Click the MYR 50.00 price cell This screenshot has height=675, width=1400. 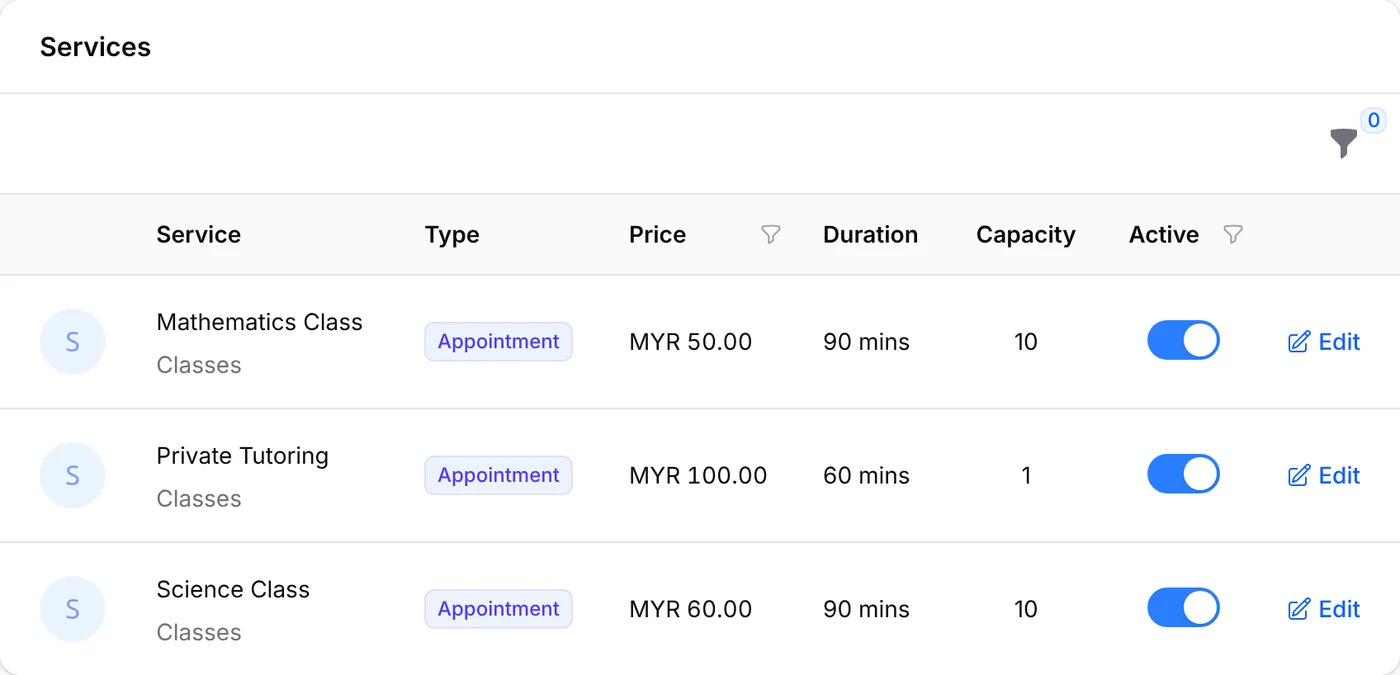(x=690, y=342)
